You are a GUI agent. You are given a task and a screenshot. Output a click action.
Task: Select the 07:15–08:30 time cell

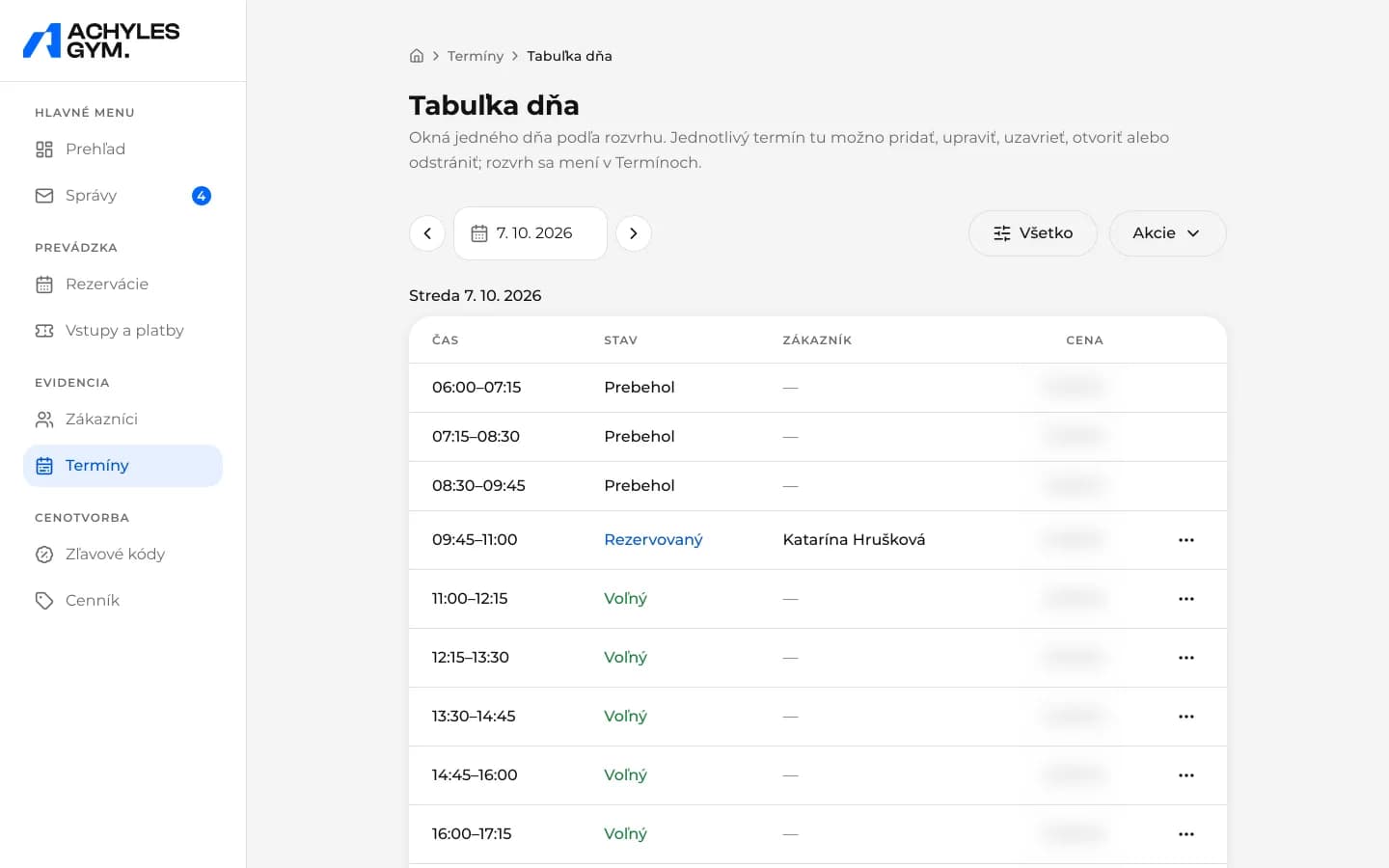[476, 437]
